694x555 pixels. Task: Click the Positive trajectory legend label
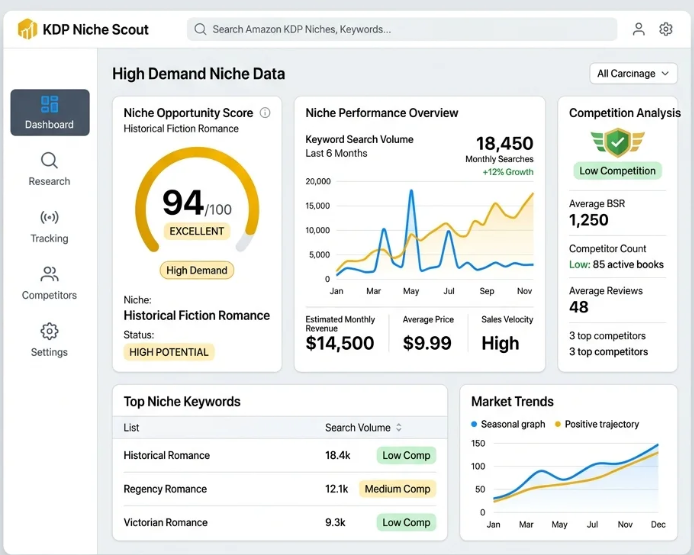(602, 424)
